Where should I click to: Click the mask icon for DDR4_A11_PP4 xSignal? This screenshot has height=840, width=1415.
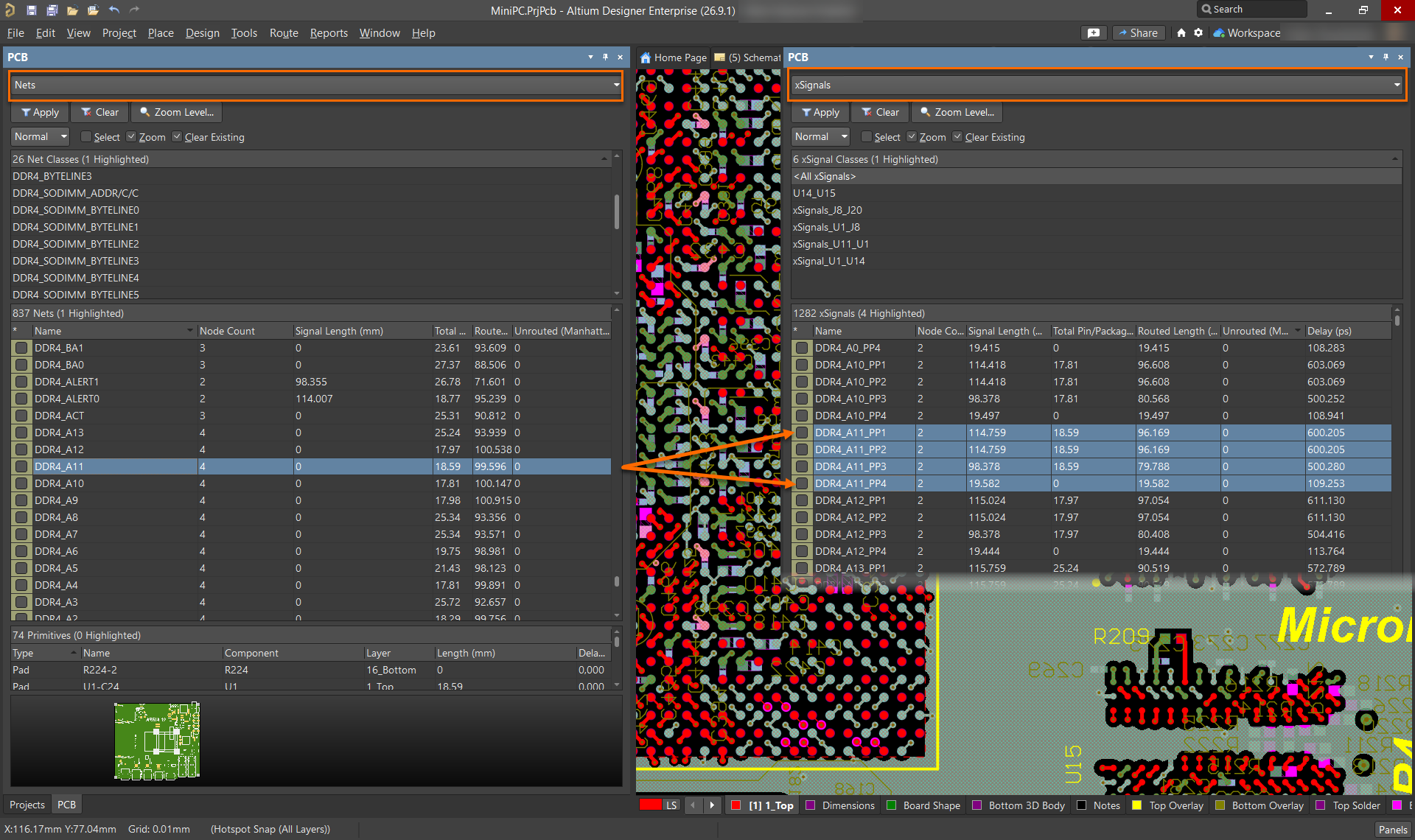(802, 483)
